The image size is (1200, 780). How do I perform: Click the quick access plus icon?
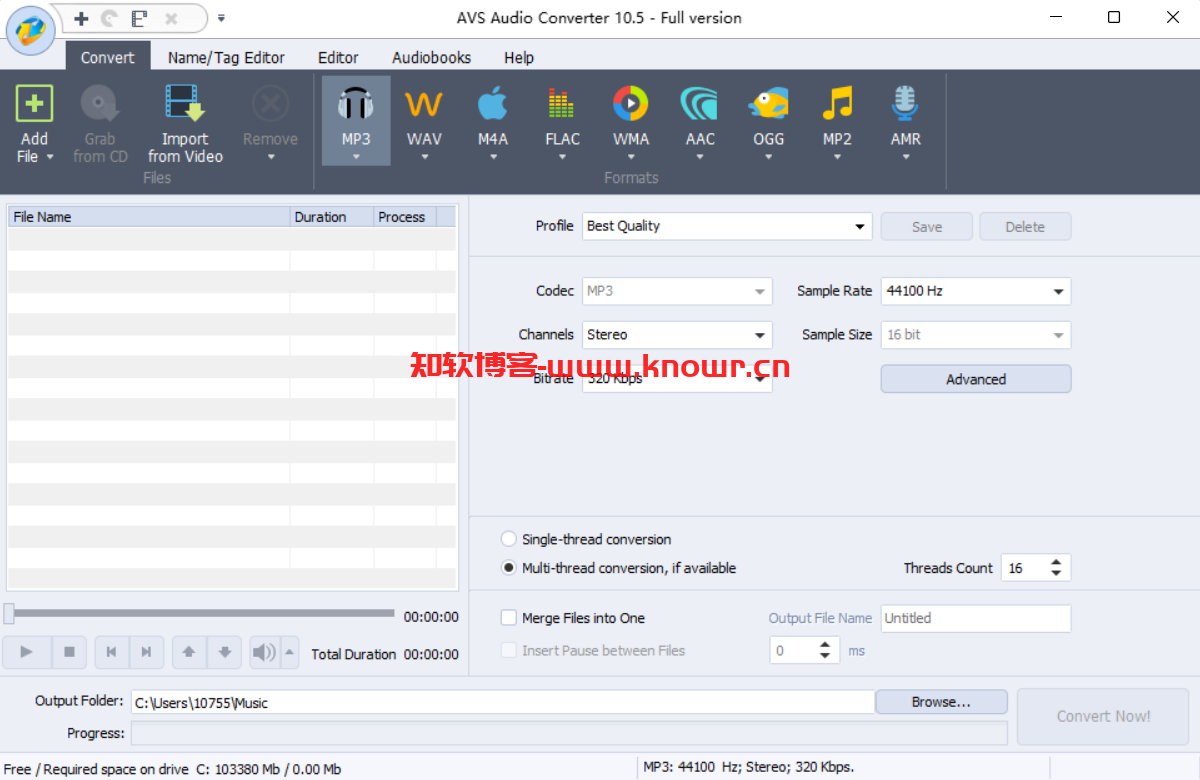click(x=82, y=18)
